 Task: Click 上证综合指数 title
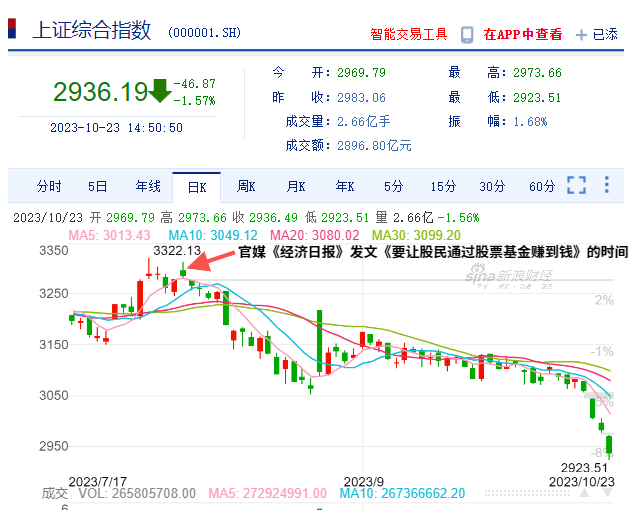click(92, 30)
